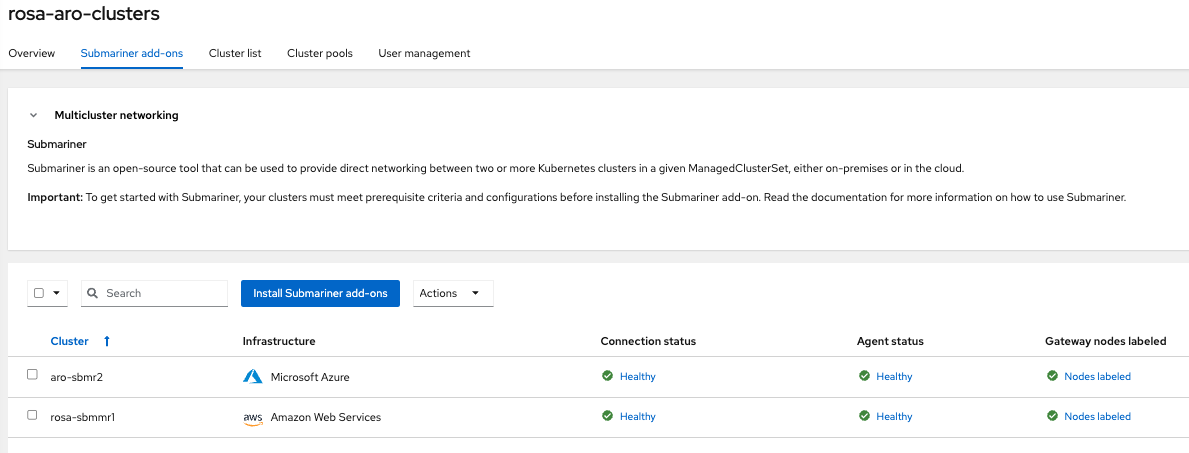
Task: Select the rosa-sbmmr1 cluster checkbox
Action: [32, 415]
